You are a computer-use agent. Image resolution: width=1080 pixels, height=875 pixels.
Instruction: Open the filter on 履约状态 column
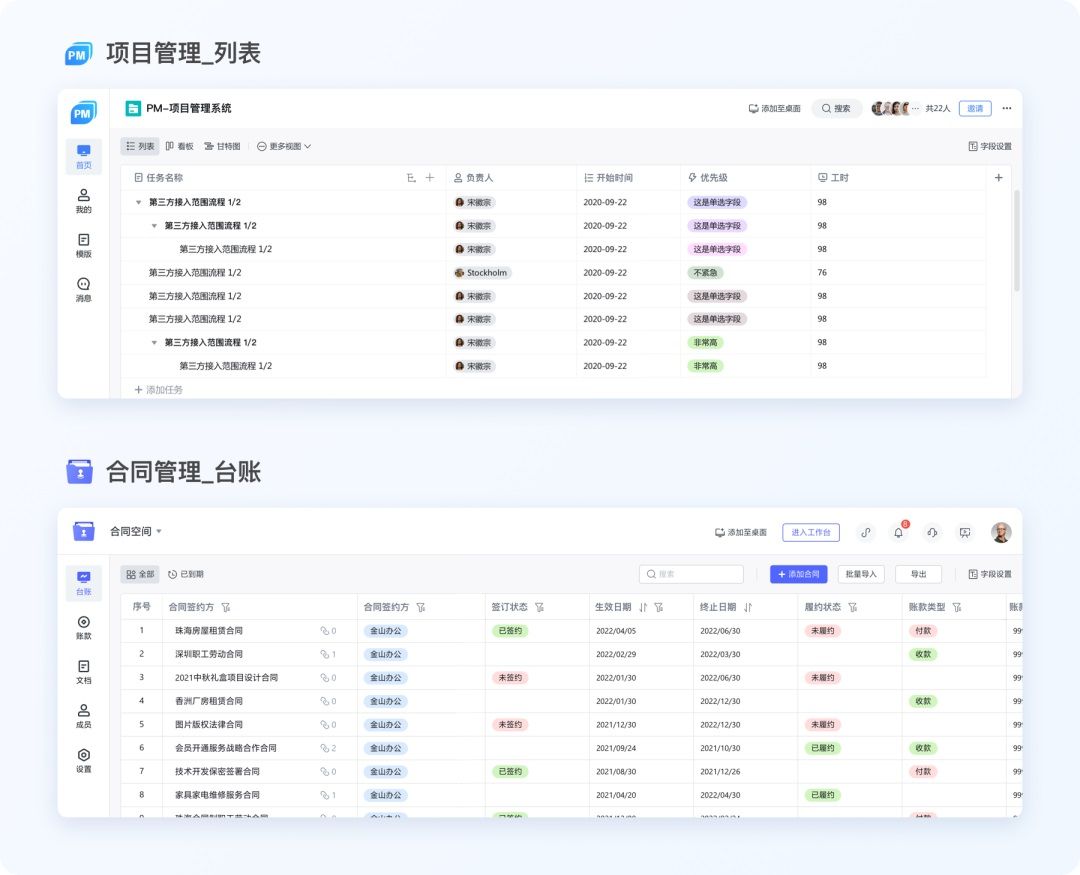tap(853, 607)
